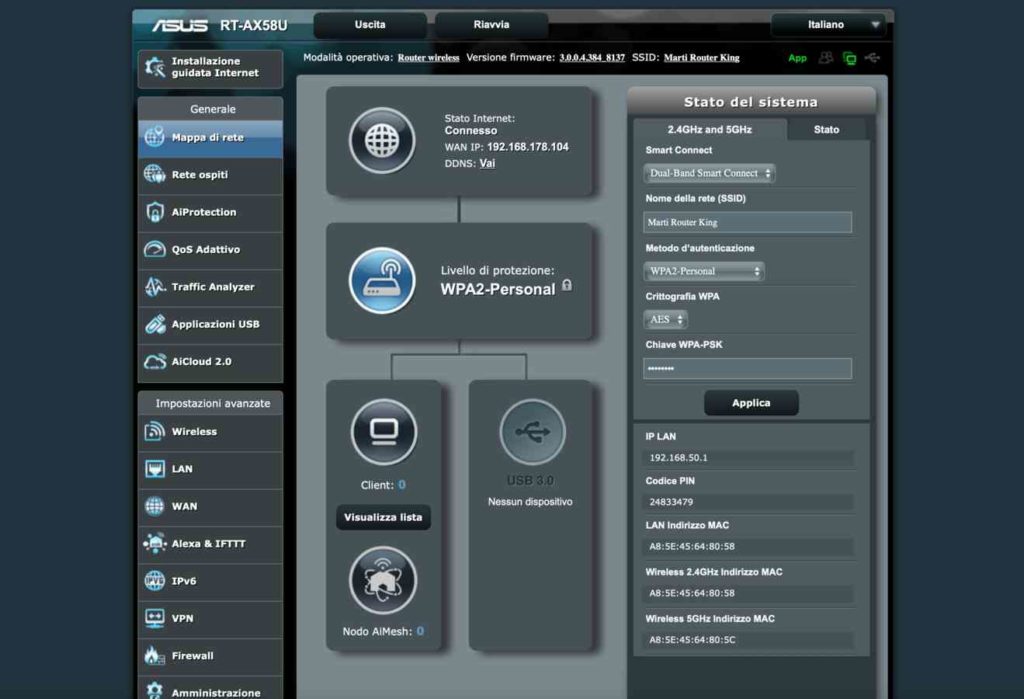Click the firmware version link
1024x699 pixels.
coord(592,58)
